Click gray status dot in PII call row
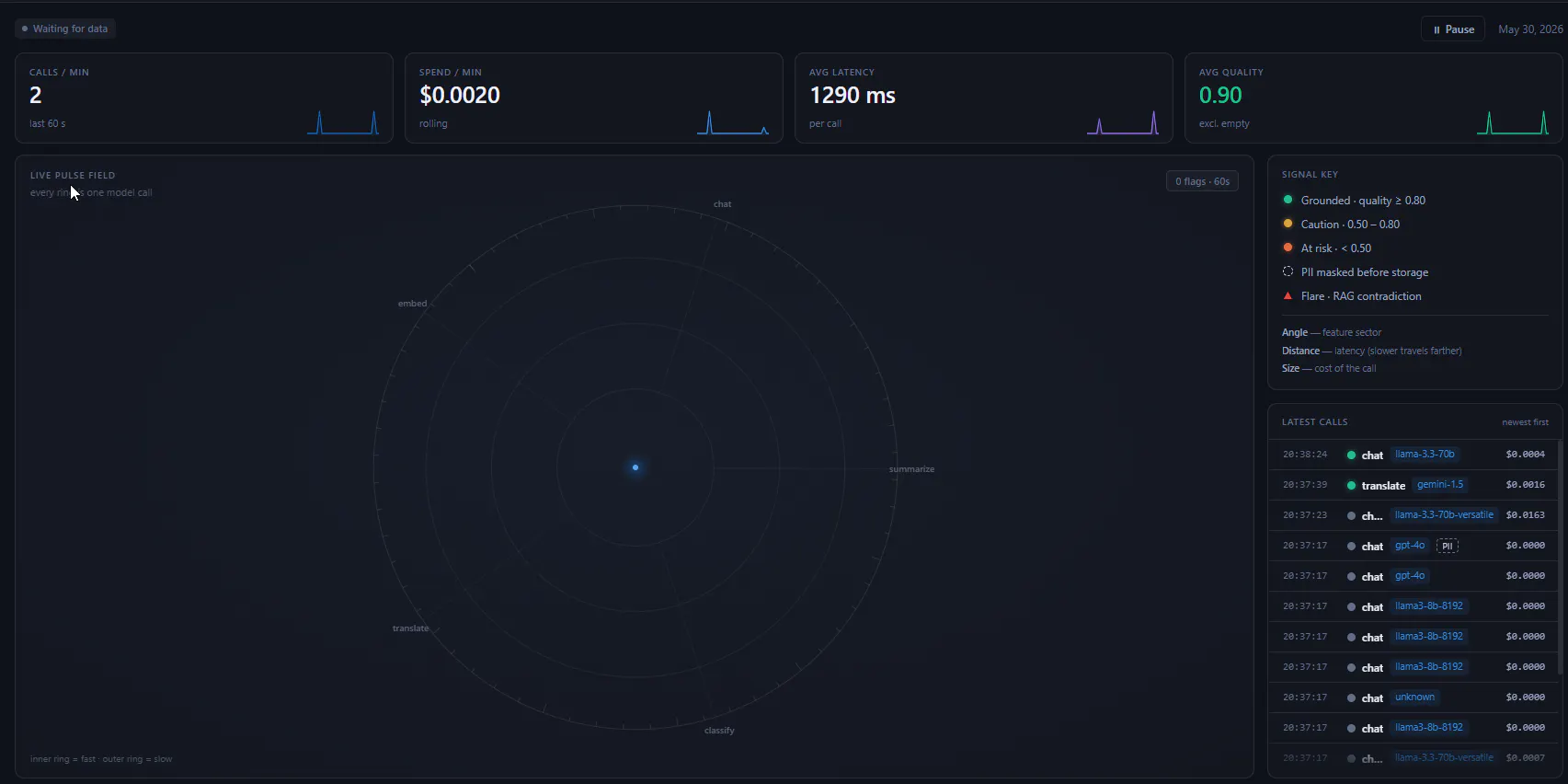This screenshot has height=784, width=1568. pos(1351,546)
